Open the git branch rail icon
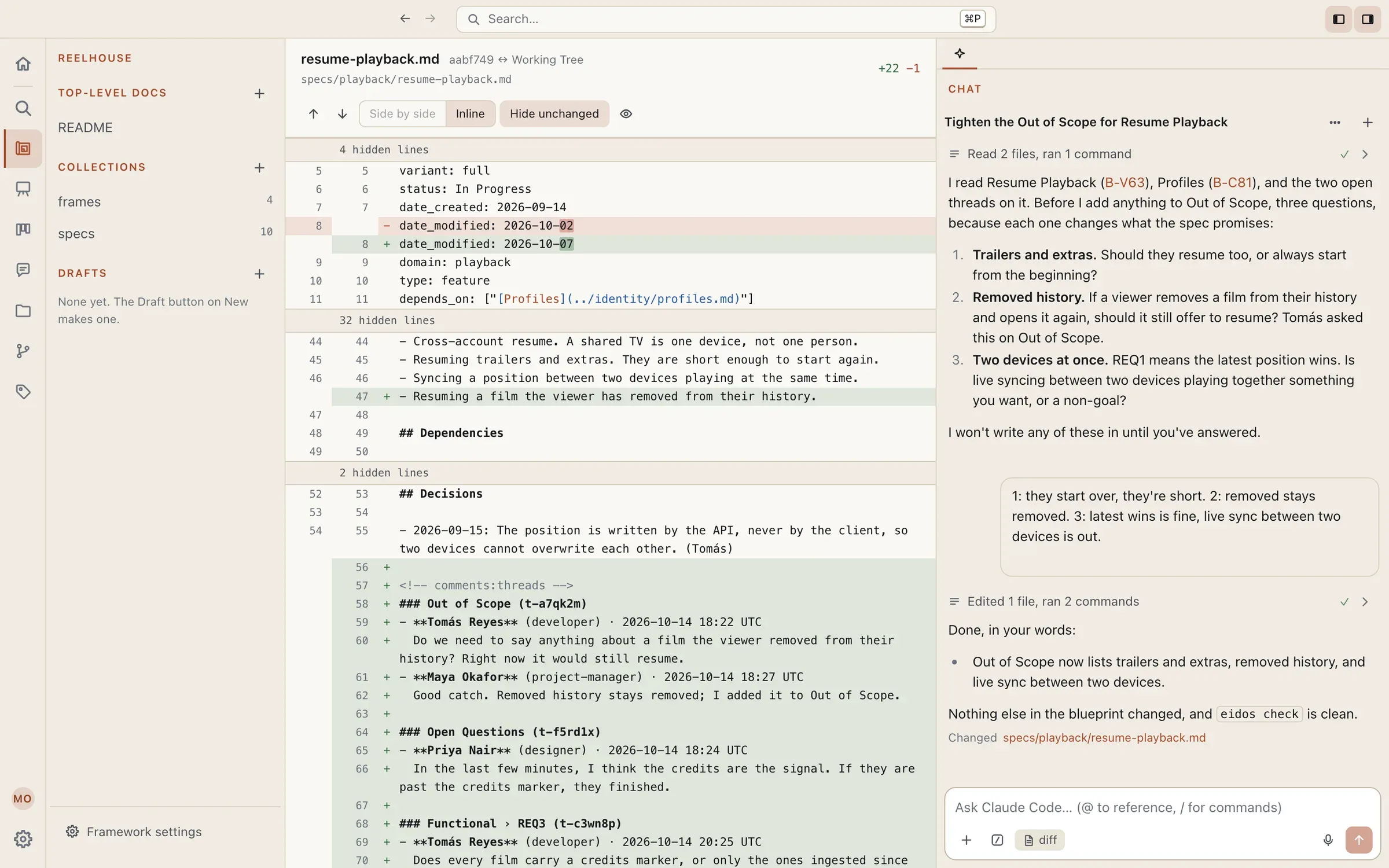Viewport: 1389px width, 868px height. pos(23,351)
